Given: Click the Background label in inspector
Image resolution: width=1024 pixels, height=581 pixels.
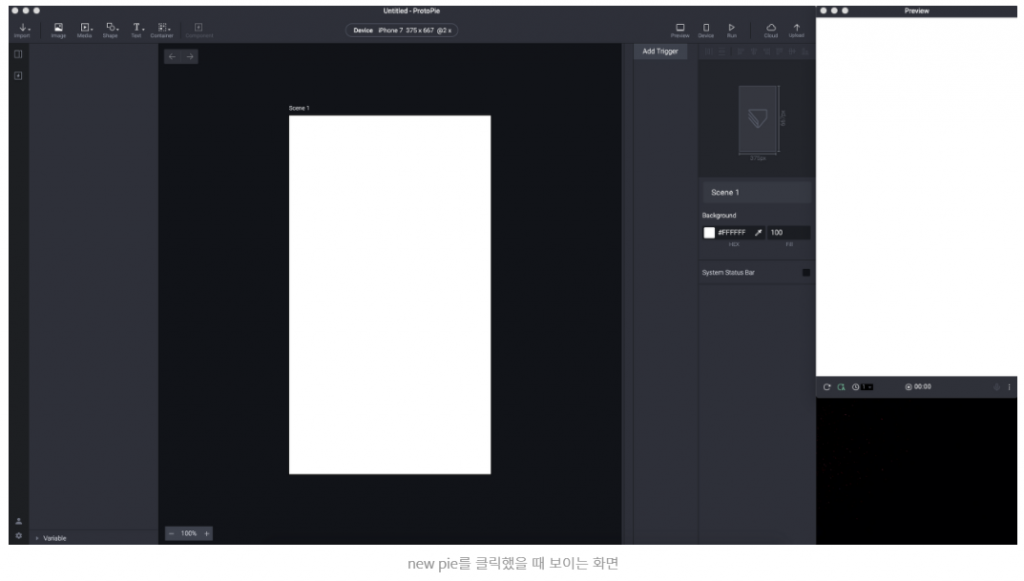Looking at the screenshot, I should [719, 215].
